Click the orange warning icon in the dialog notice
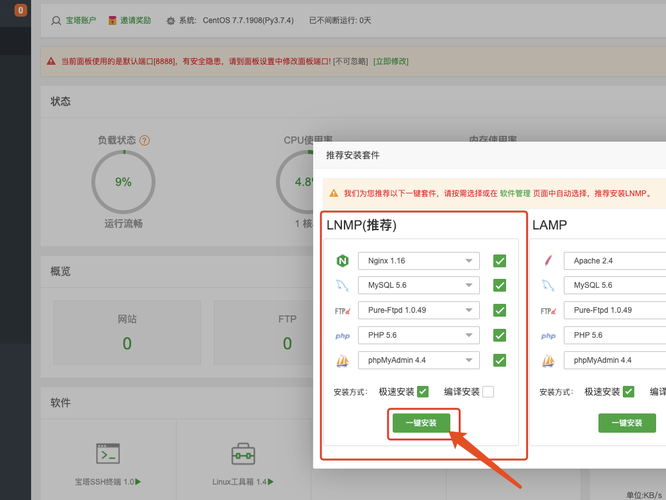The height and width of the screenshot is (500, 666). (334, 193)
